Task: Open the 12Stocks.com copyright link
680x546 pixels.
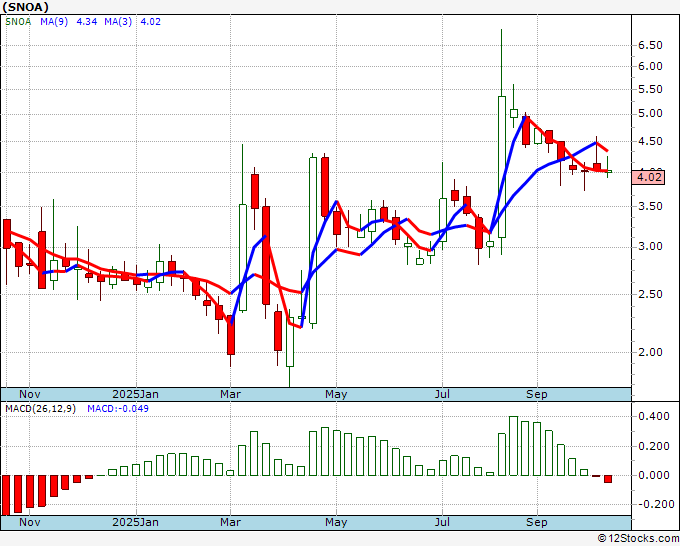Action: coord(638,539)
